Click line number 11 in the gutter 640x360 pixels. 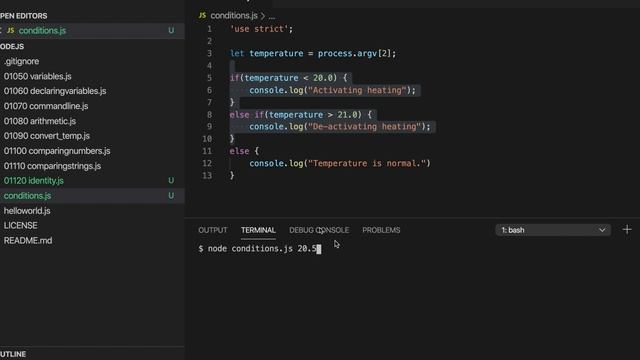coord(207,151)
